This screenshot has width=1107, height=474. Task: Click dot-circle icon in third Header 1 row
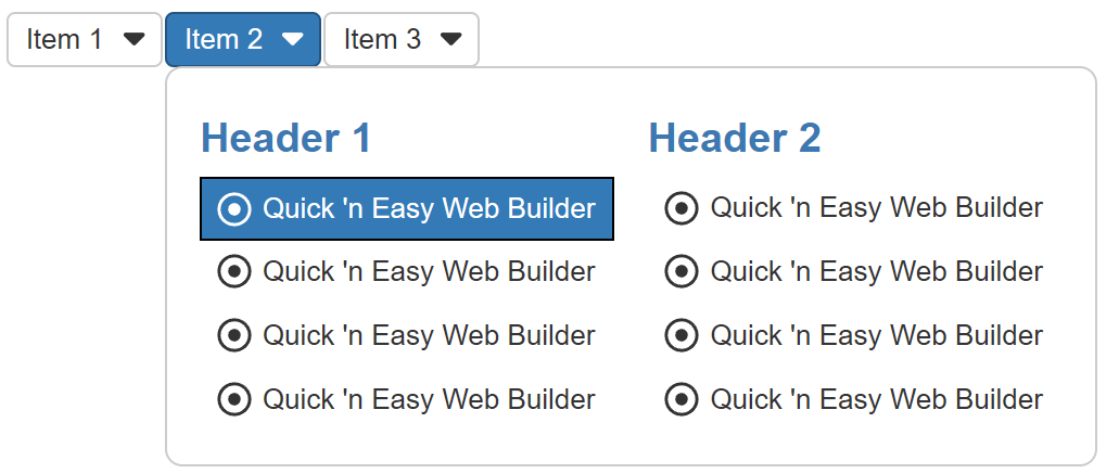(x=234, y=336)
